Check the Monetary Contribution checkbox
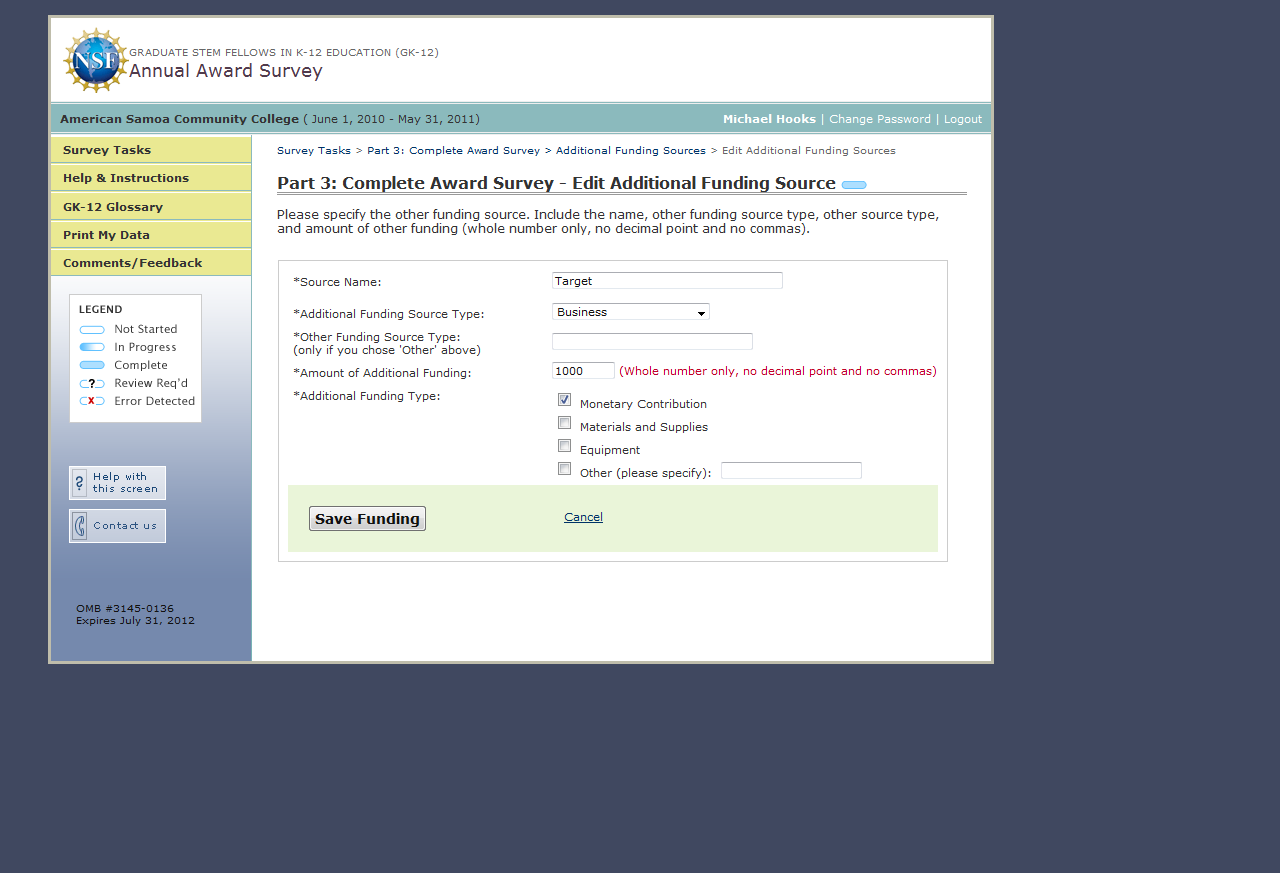1280x873 pixels. point(565,400)
